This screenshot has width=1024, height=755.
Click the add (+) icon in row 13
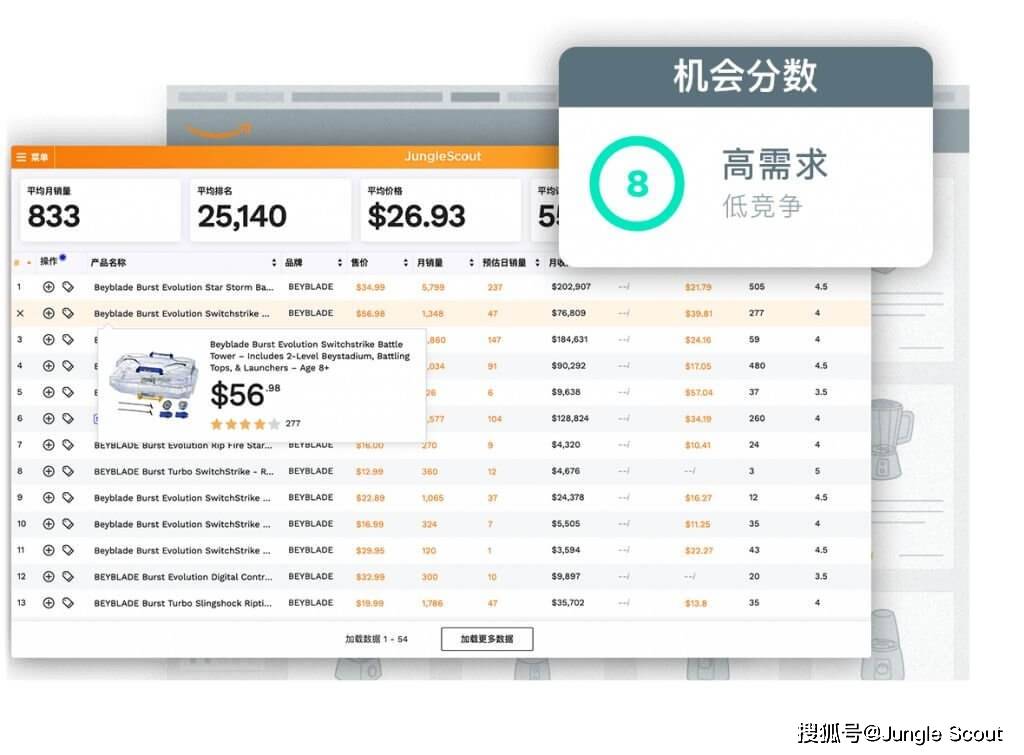click(48, 603)
